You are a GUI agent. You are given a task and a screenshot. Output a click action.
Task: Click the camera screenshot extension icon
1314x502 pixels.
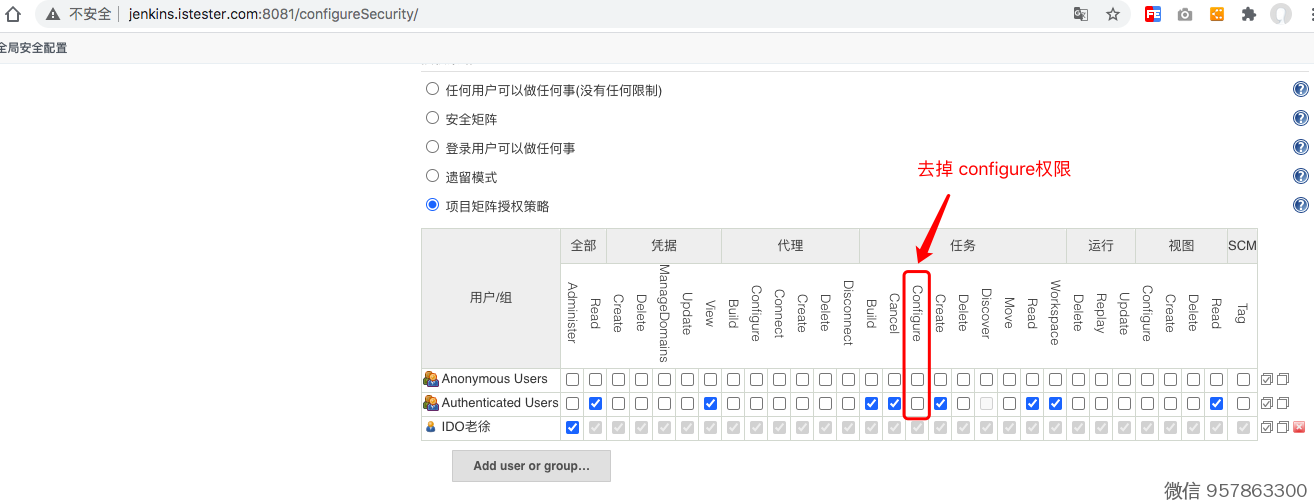(1185, 15)
